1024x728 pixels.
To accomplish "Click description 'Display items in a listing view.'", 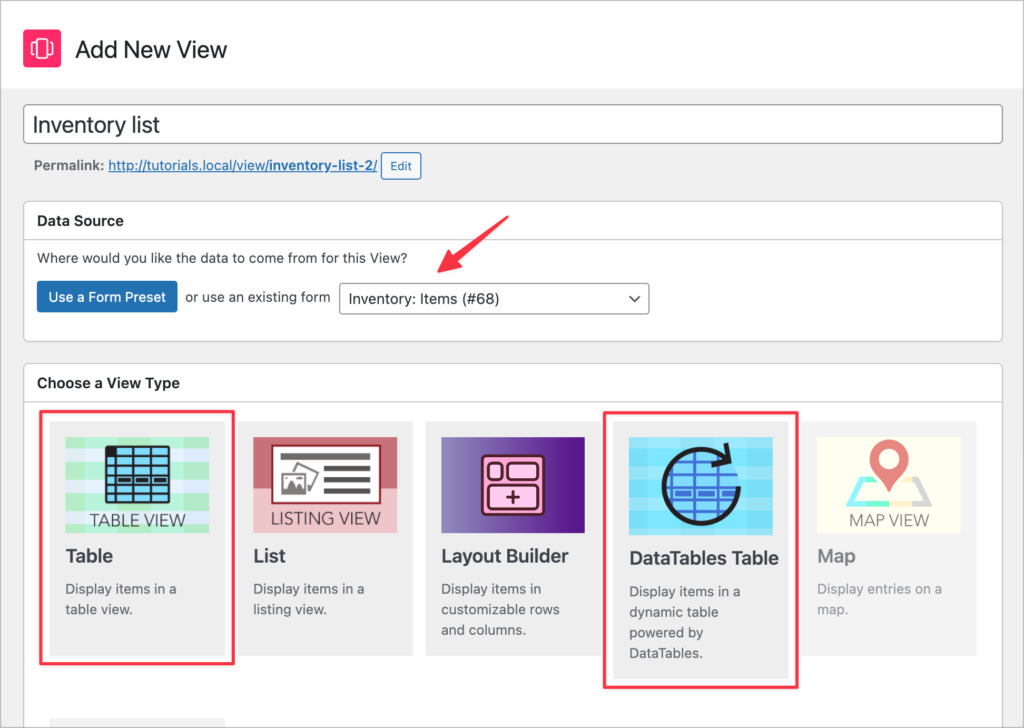I will point(309,599).
